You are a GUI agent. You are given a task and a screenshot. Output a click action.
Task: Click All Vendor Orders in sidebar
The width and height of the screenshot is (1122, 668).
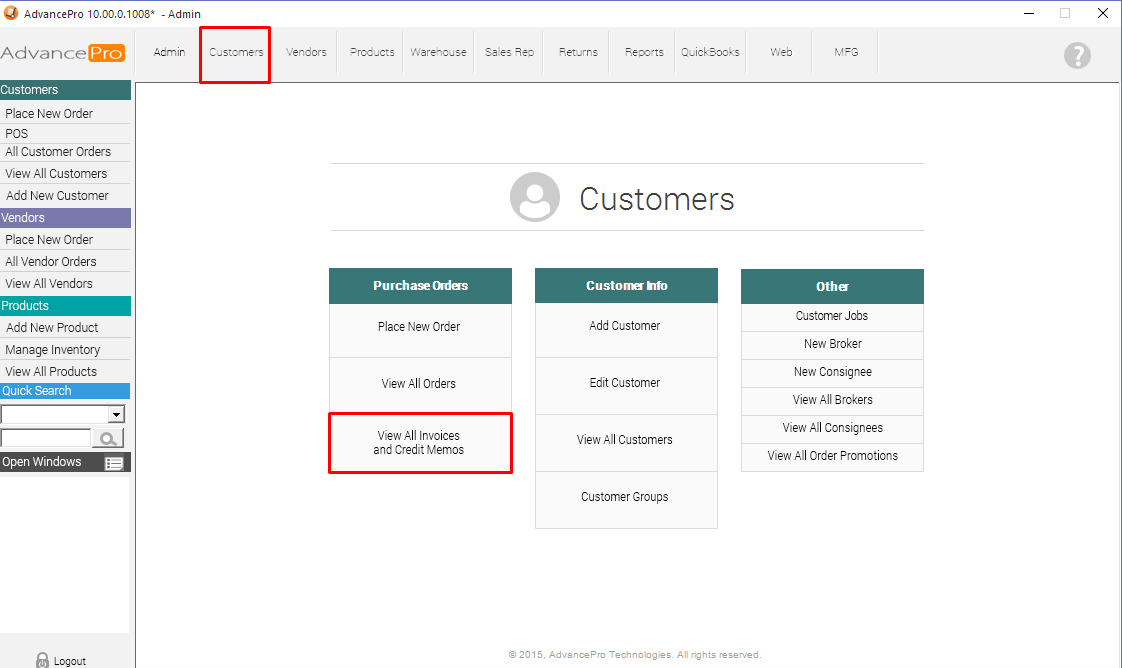(x=51, y=262)
